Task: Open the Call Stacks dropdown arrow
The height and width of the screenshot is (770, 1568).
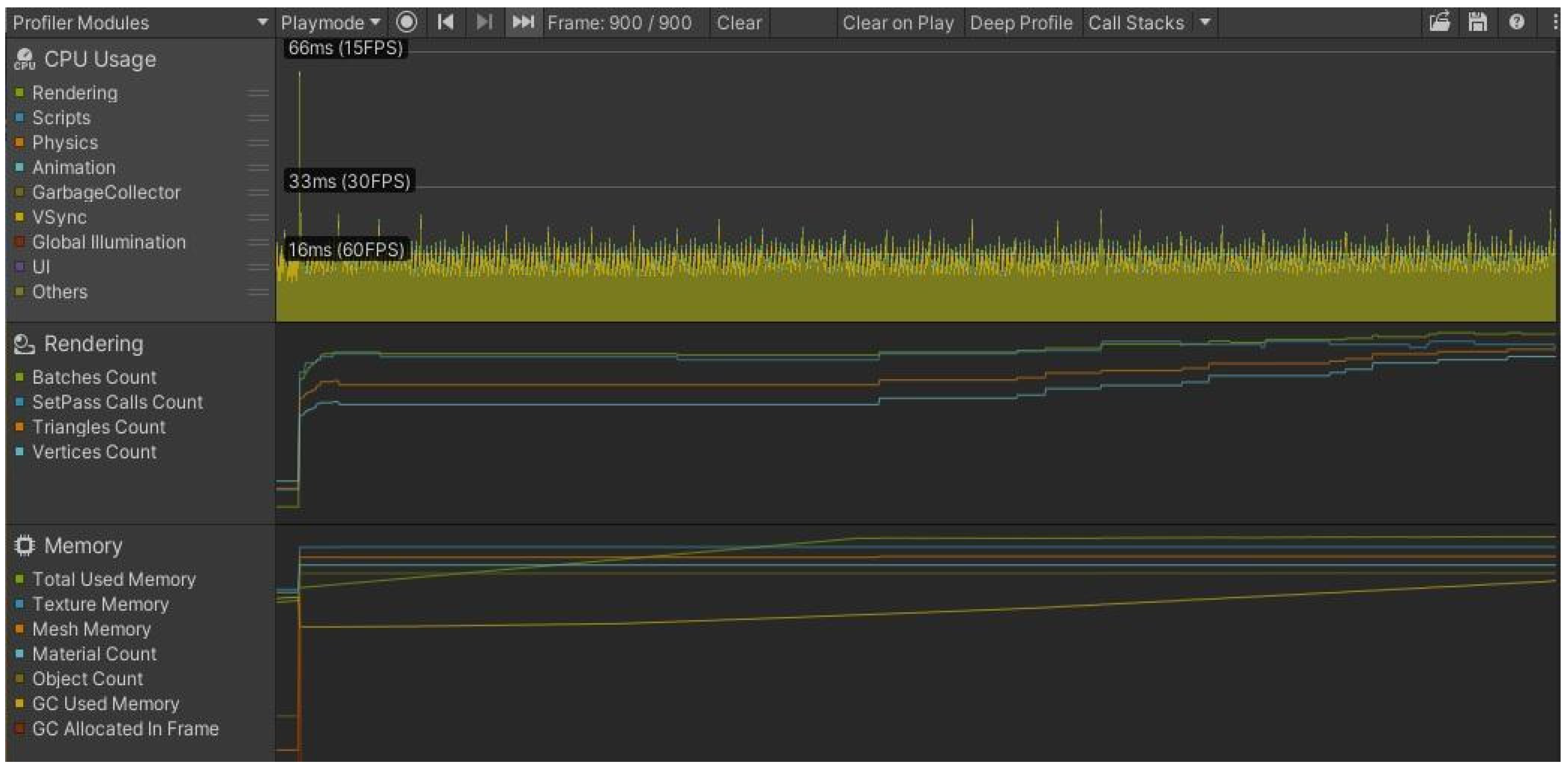Action: tap(1205, 23)
